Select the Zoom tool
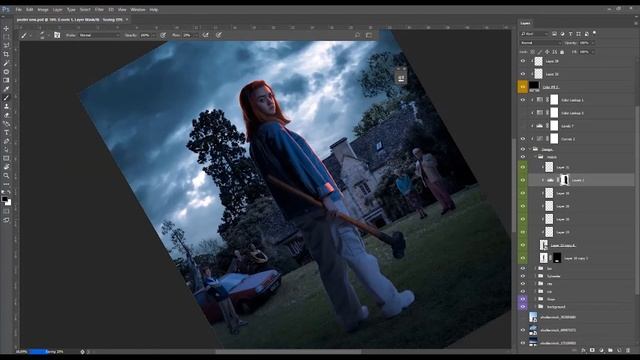Image resolution: width=640 pixels, height=360 pixels. [x=6, y=176]
